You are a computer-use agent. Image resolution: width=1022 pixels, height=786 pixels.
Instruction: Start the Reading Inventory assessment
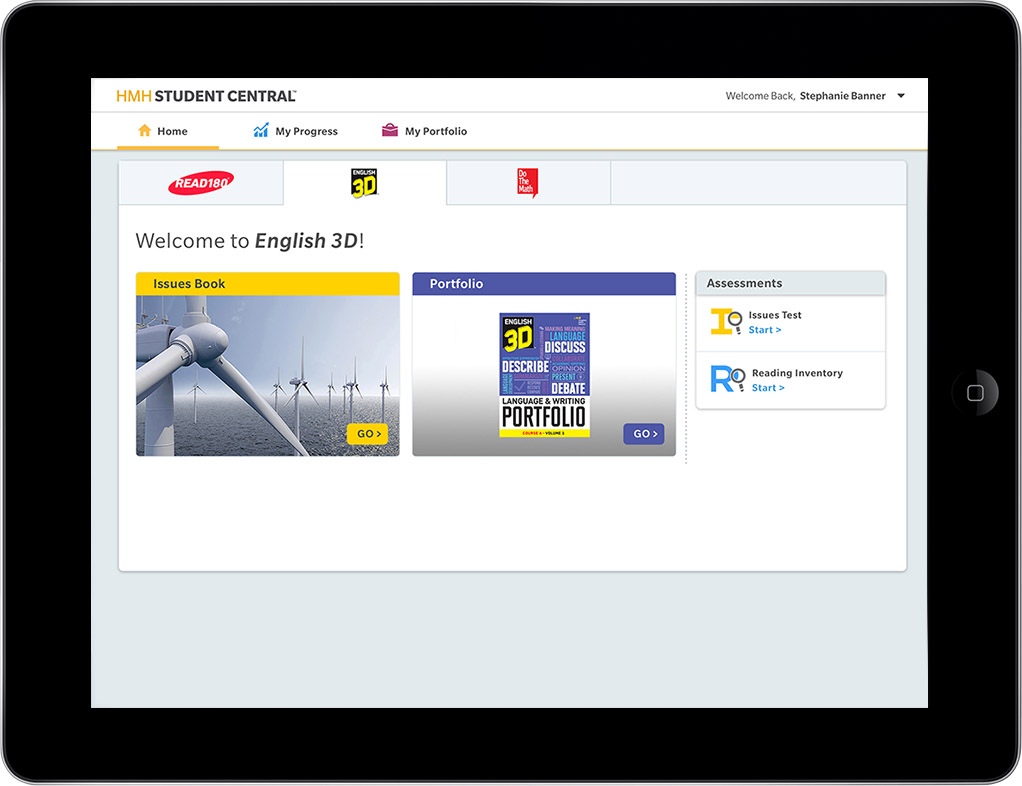point(768,388)
